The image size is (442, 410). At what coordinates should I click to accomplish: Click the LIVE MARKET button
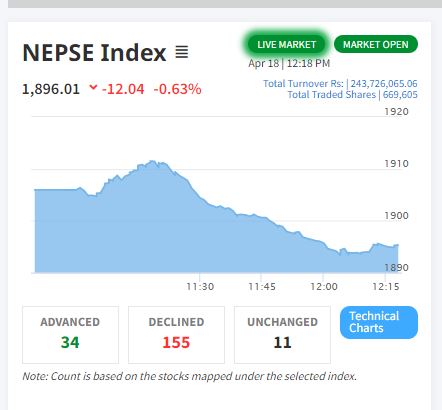287,44
